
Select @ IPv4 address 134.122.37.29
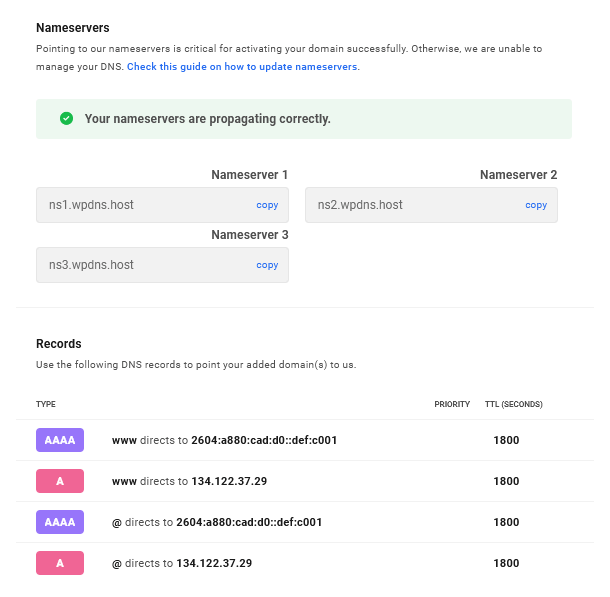click(214, 563)
